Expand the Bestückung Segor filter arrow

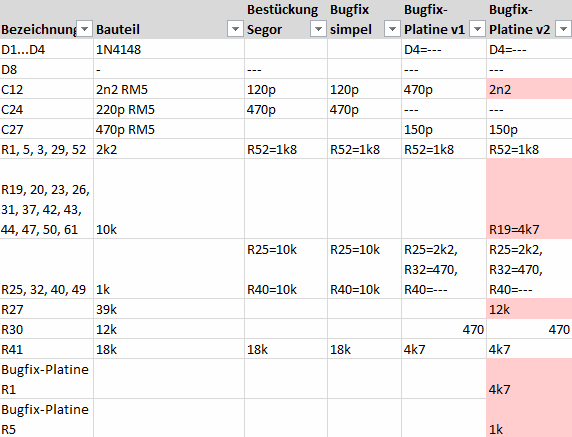(x=318, y=29)
